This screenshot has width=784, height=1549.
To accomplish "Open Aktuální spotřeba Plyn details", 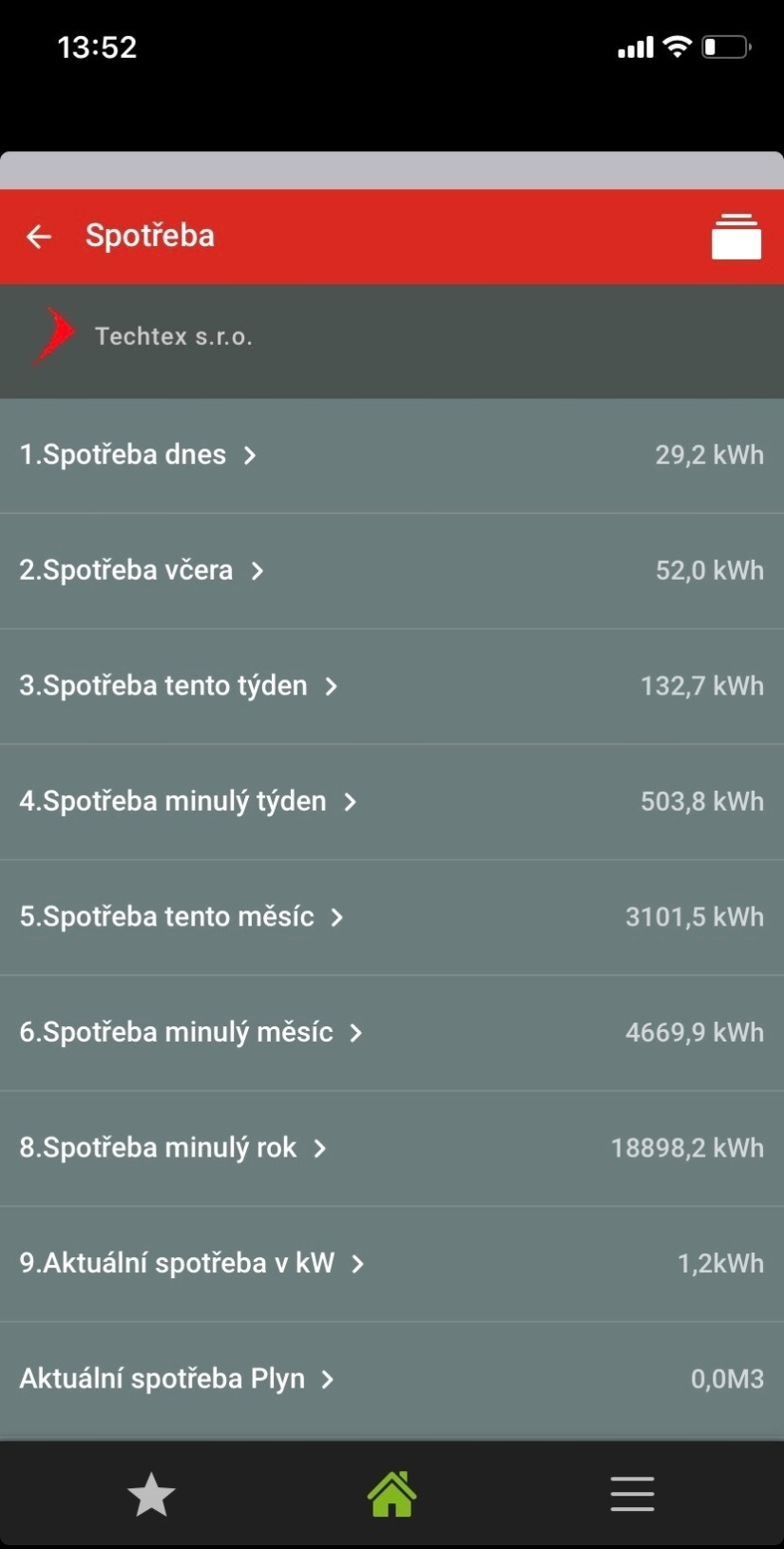I will coord(163,1379).
